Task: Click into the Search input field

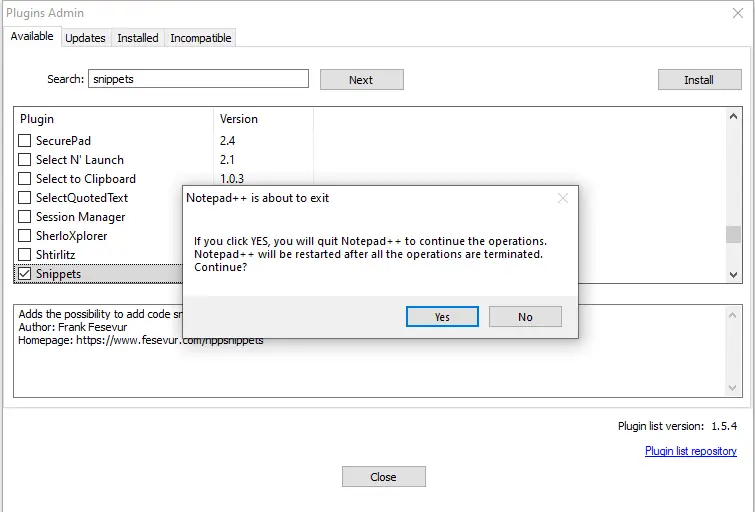Action: [x=198, y=79]
